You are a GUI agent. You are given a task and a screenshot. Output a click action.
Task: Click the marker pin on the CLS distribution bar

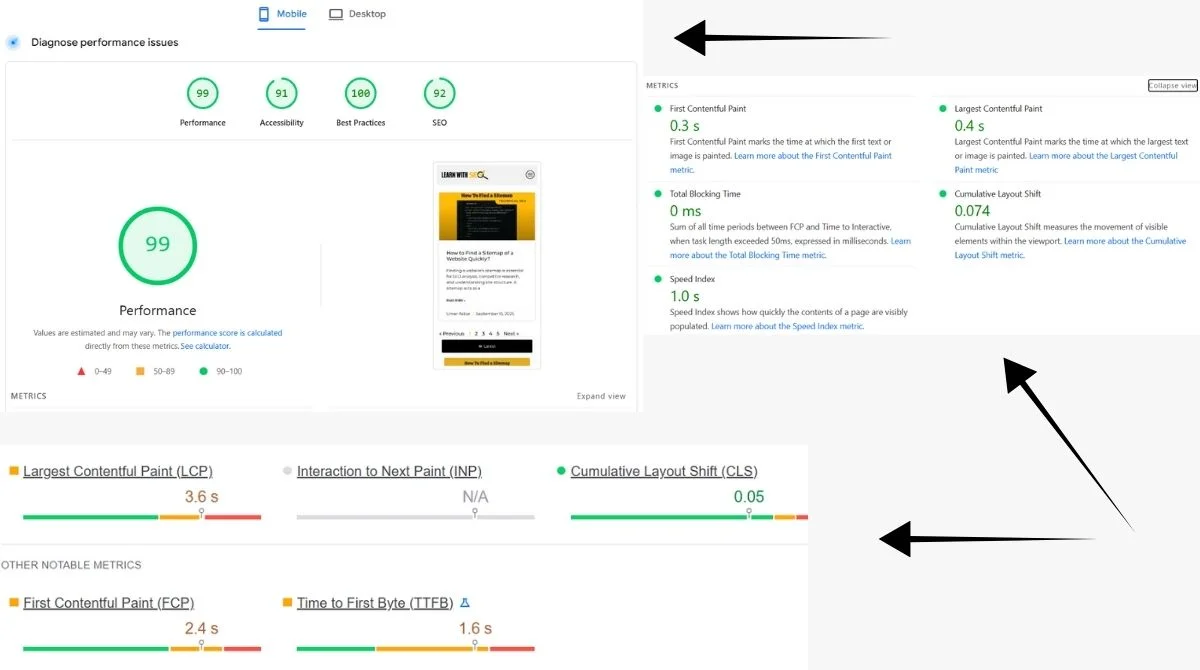[x=748, y=511]
